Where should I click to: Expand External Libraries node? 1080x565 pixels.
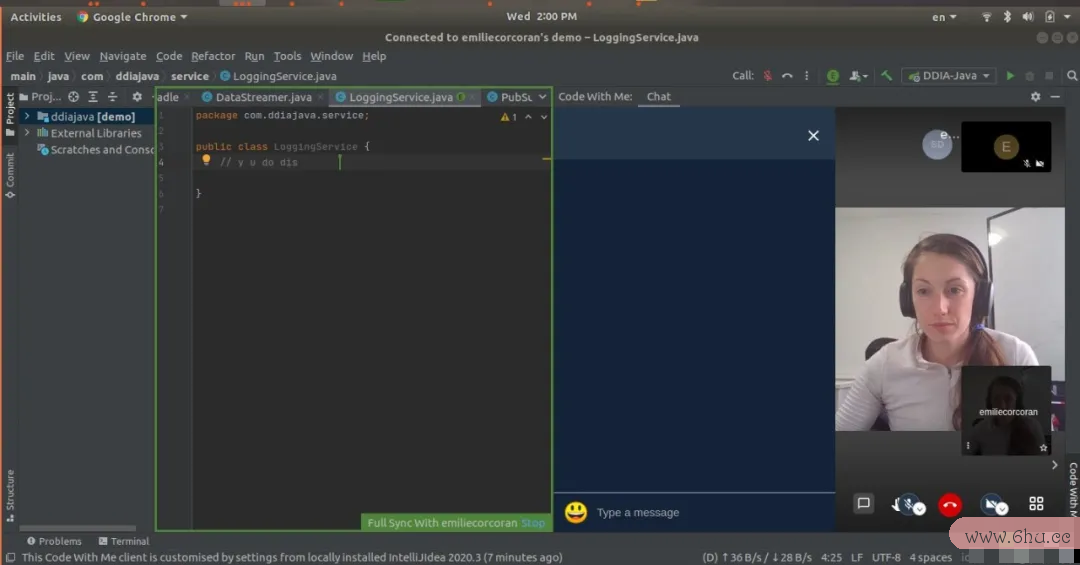[27, 133]
